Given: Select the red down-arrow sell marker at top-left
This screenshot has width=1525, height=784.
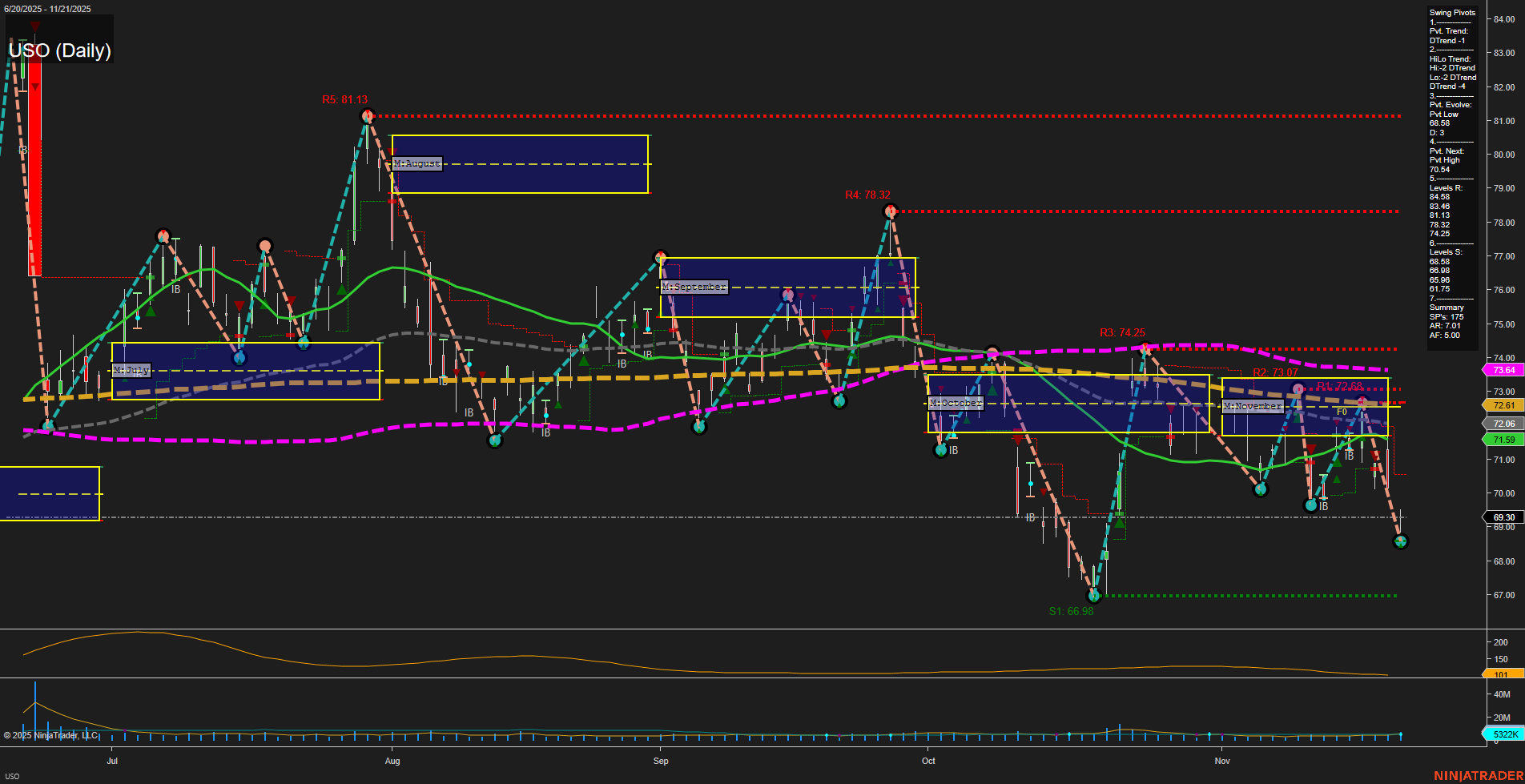Looking at the screenshot, I should pyautogui.click(x=35, y=26).
